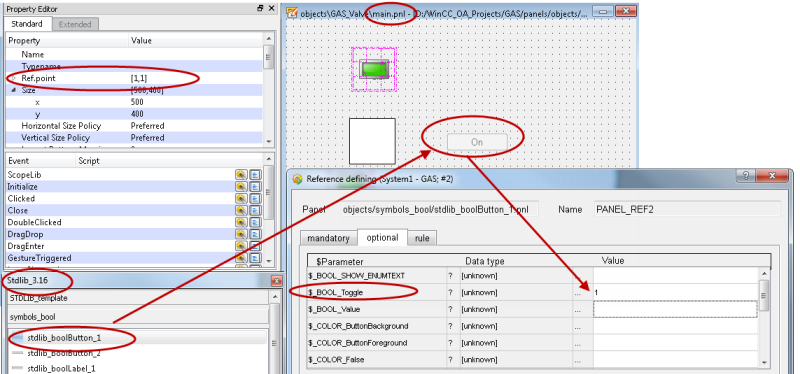Open script wizard for Initialize event
Viewport: 800px width, 374px height.
tap(241, 187)
